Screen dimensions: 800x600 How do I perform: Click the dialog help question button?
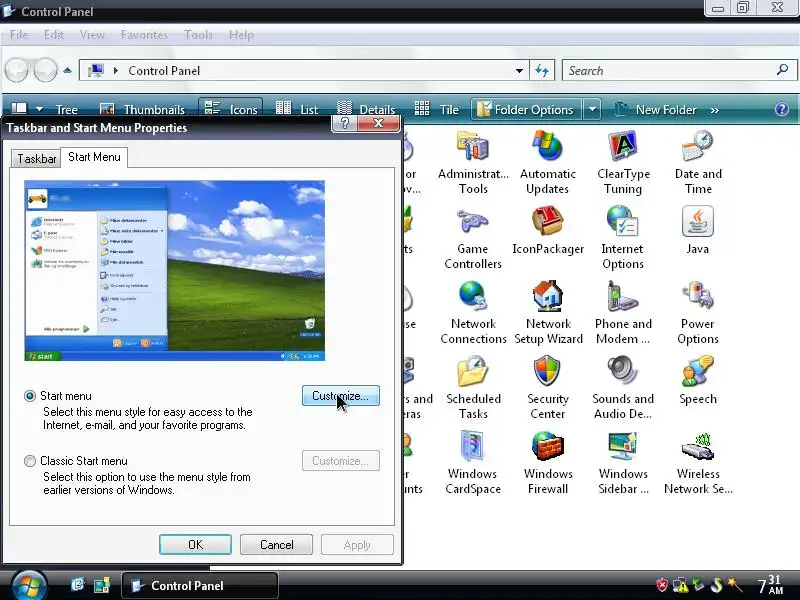tap(344, 123)
